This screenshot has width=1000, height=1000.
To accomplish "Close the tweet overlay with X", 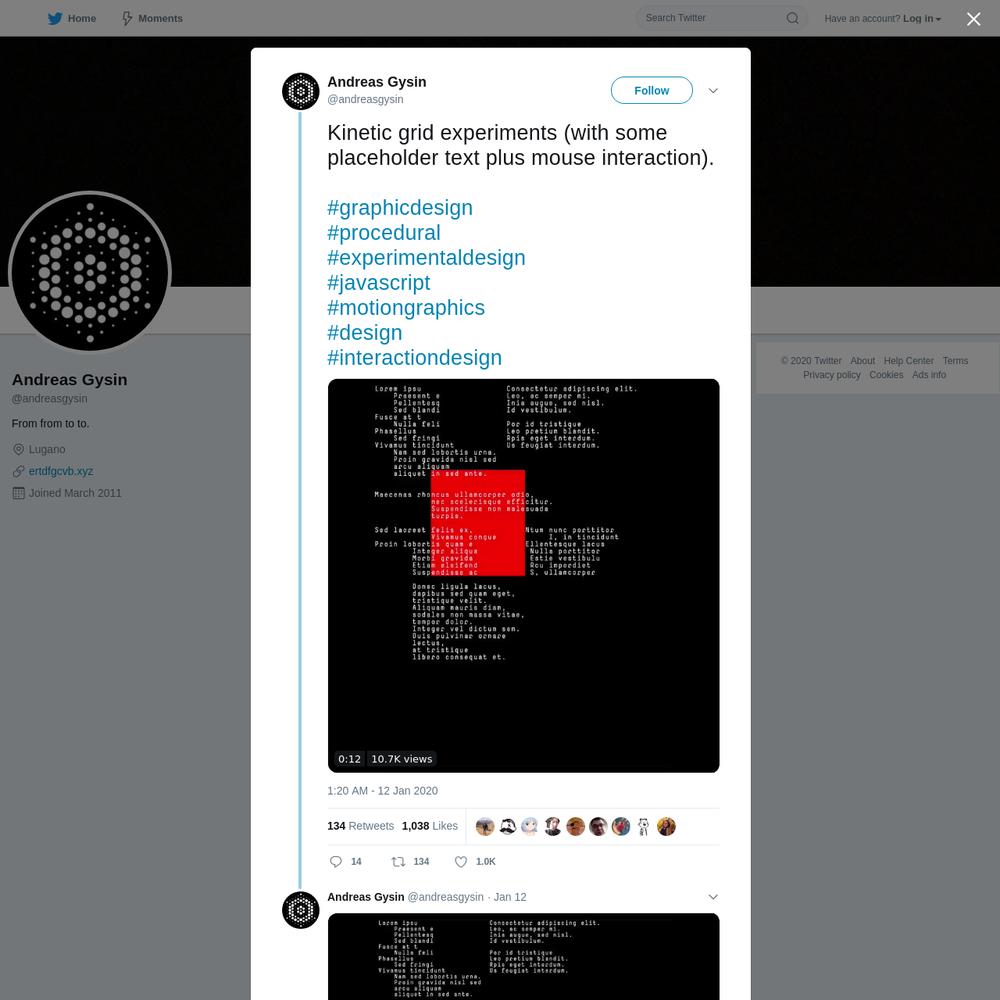I will tap(973, 19).
